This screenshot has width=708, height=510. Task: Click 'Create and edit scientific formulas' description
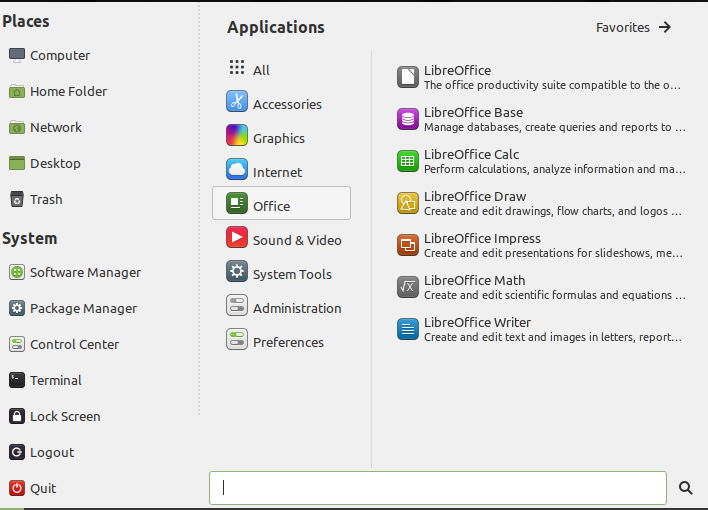tap(555, 295)
